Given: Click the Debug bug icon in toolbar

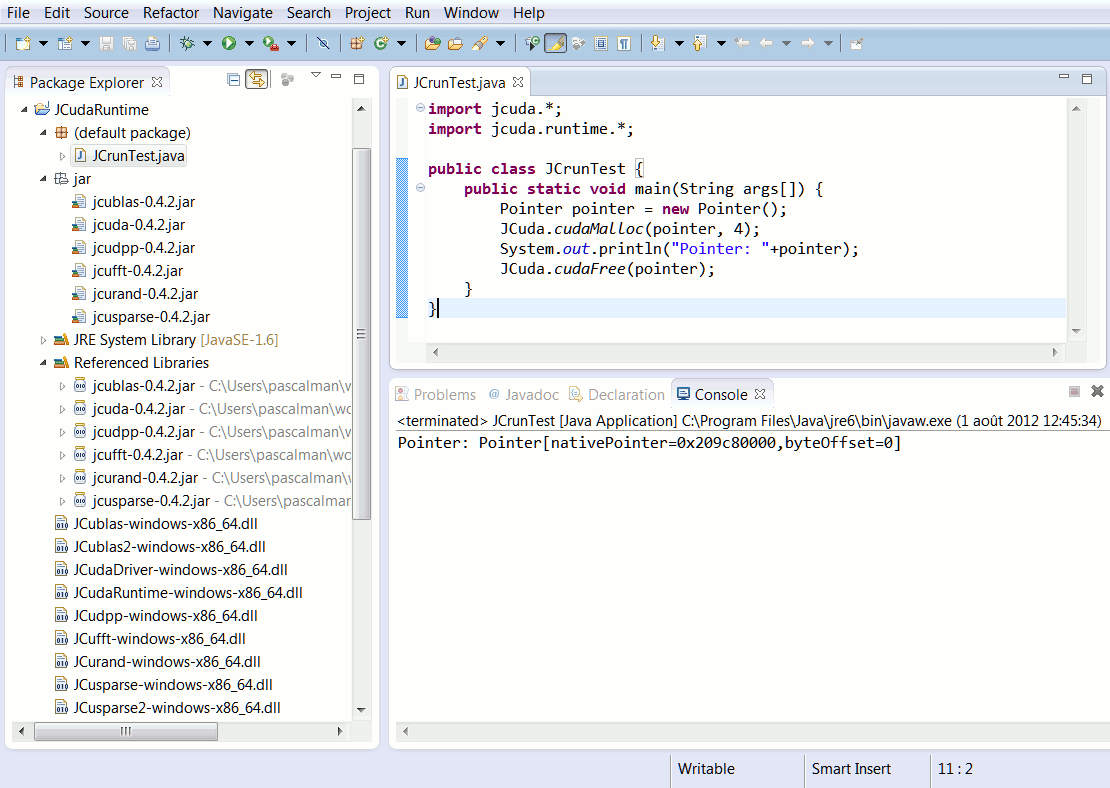Looking at the screenshot, I should pyautogui.click(x=186, y=43).
